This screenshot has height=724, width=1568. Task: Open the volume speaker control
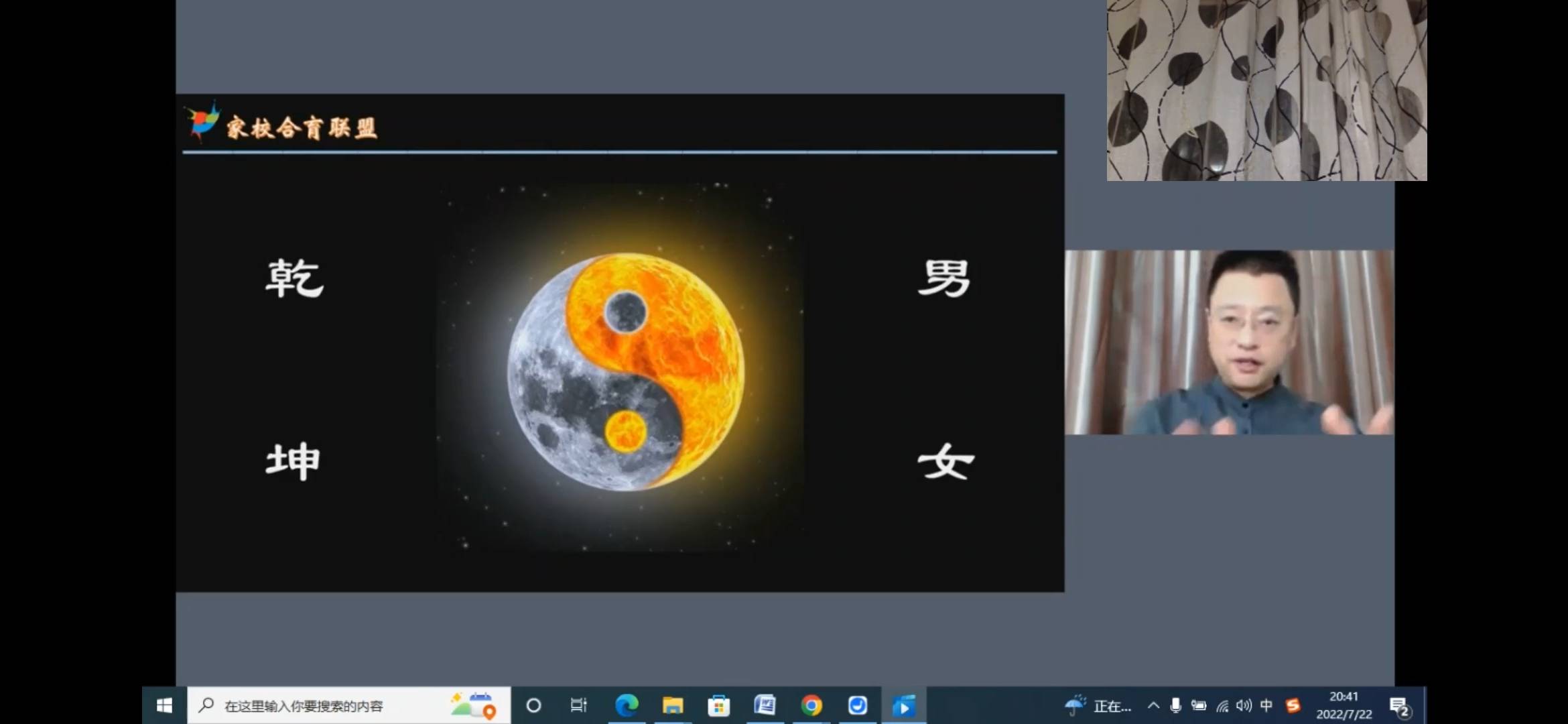pos(1244,705)
